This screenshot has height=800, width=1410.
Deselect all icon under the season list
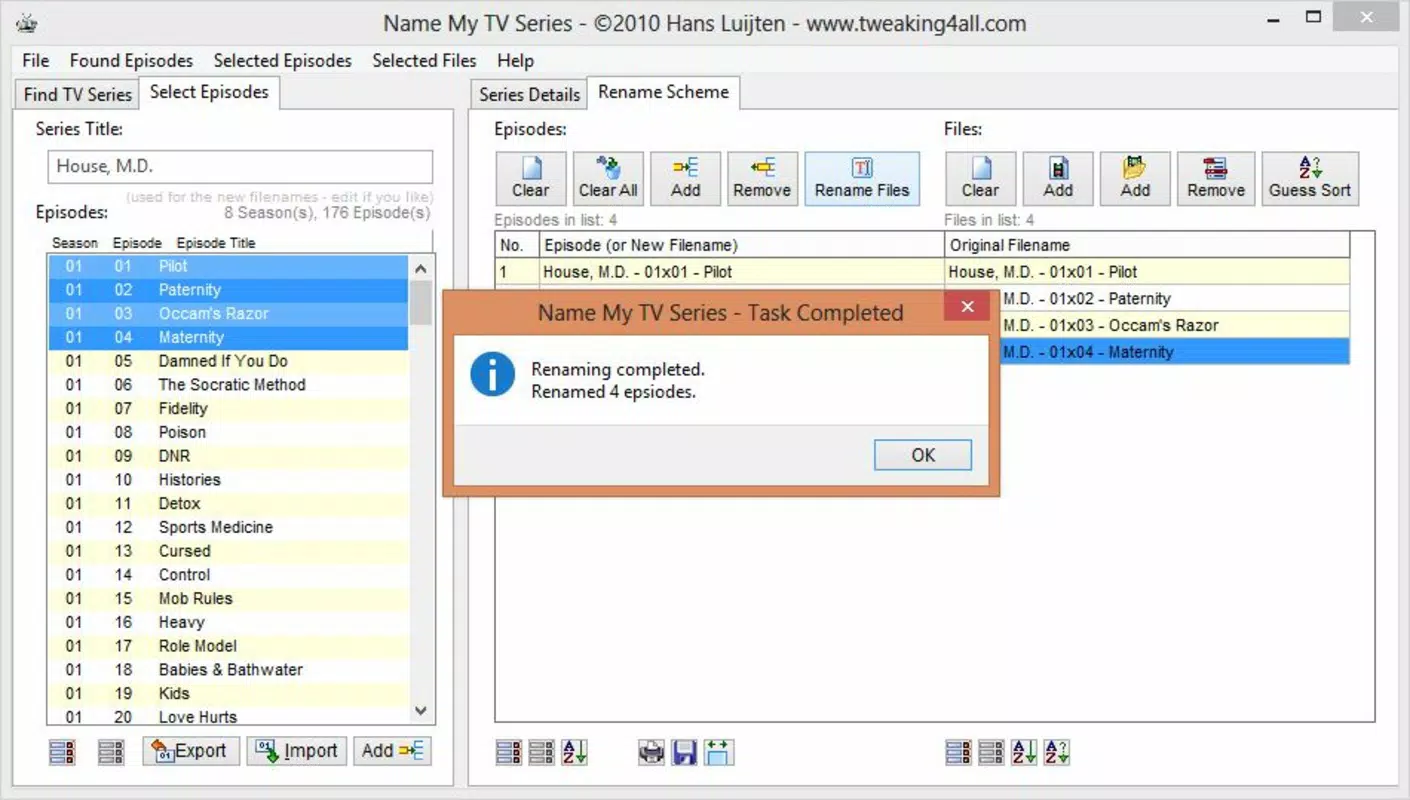pos(111,752)
